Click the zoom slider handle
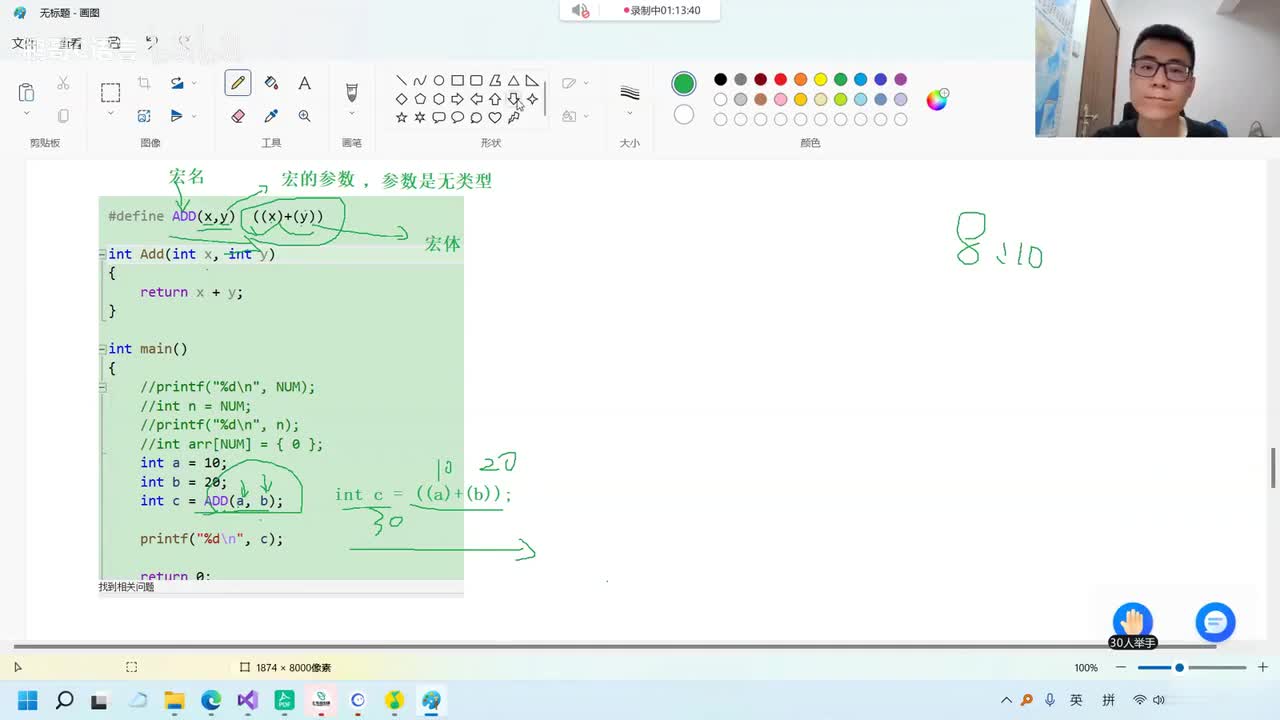This screenshot has height=720, width=1280. [1179, 667]
